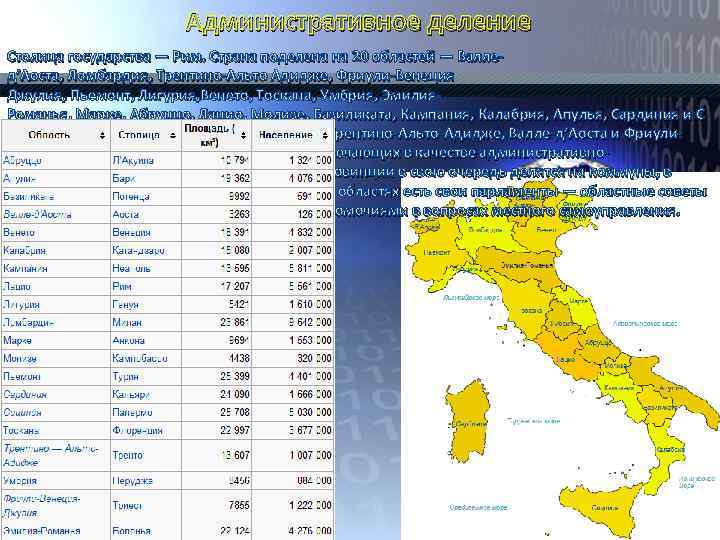Image resolution: width=720 pixels, height=540 pixels.
Task: Select population value 126 000
Action: tap(314, 214)
